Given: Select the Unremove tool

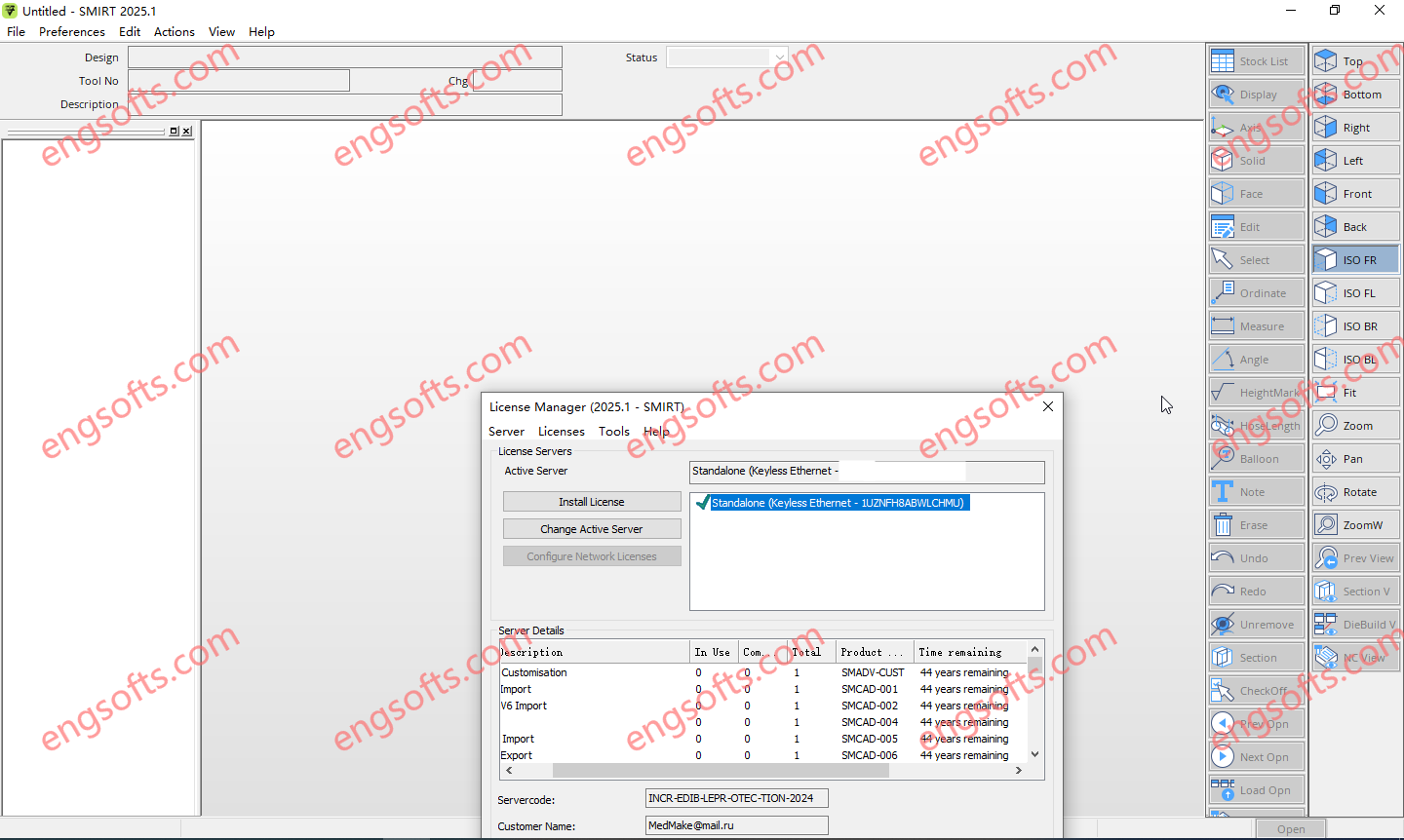Looking at the screenshot, I should coord(1256,625).
